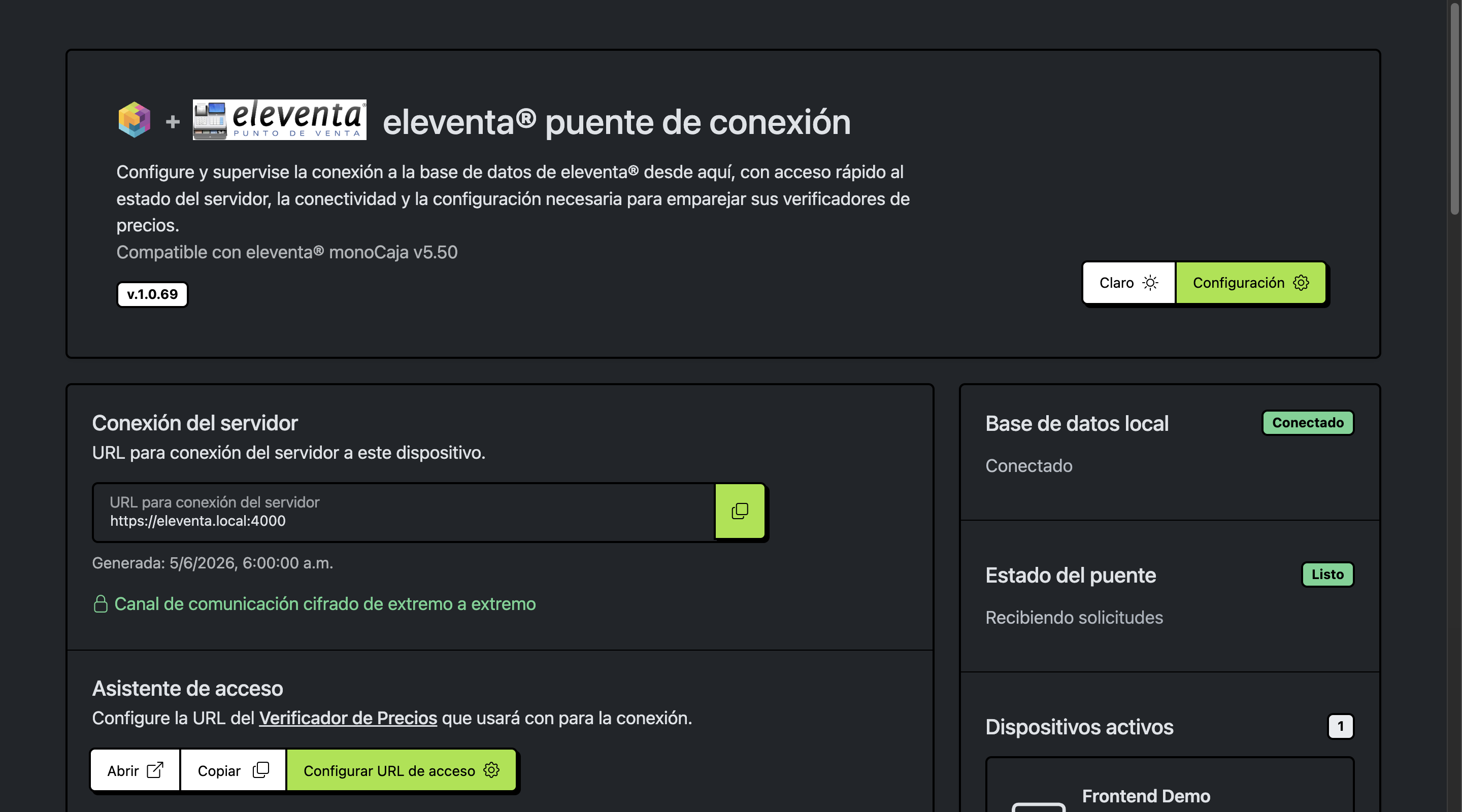
Task: Click the "Asistente de acceso" heading
Action: (x=187, y=688)
